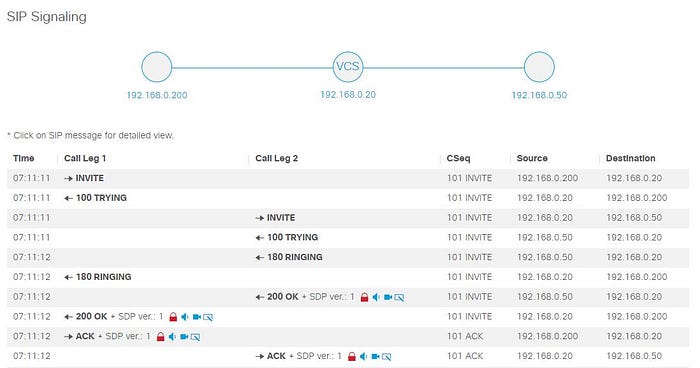Click the CSeq column header

(458, 159)
